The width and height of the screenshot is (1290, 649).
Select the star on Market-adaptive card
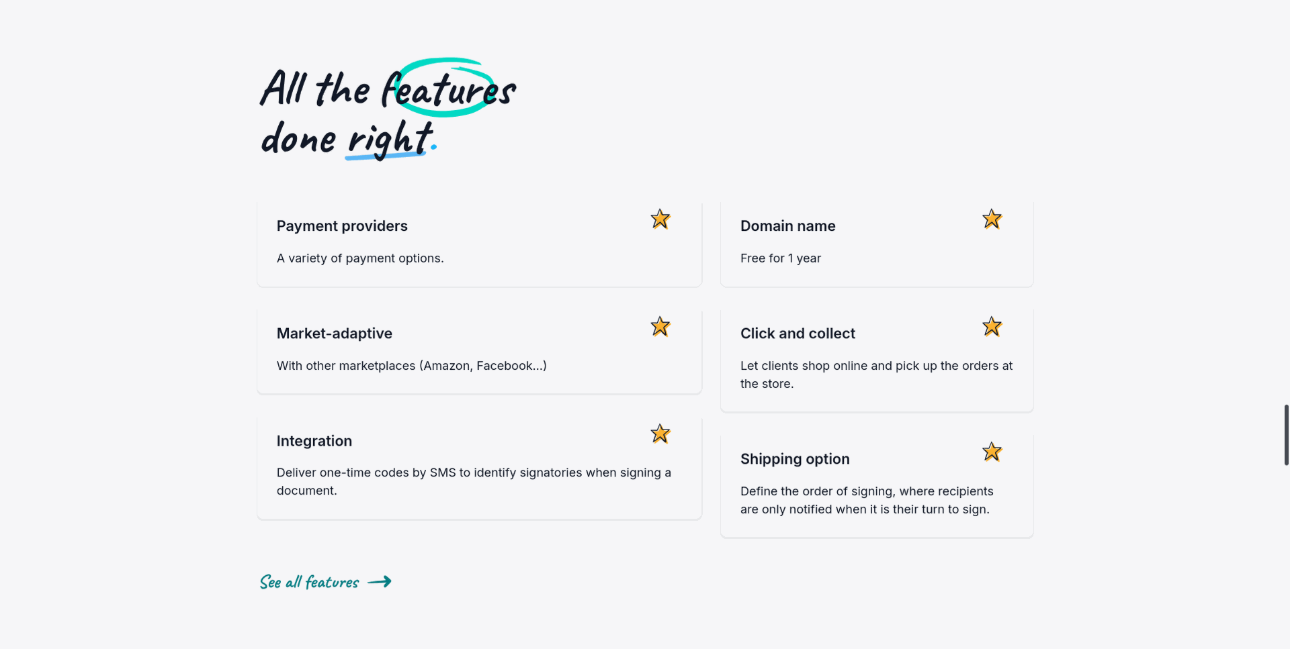pos(660,326)
